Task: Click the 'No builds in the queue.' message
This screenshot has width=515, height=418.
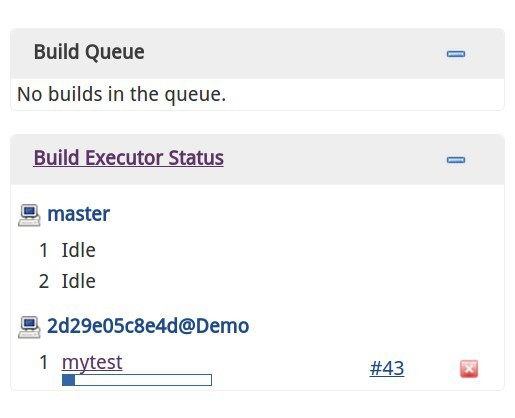Action: coord(122,94)
